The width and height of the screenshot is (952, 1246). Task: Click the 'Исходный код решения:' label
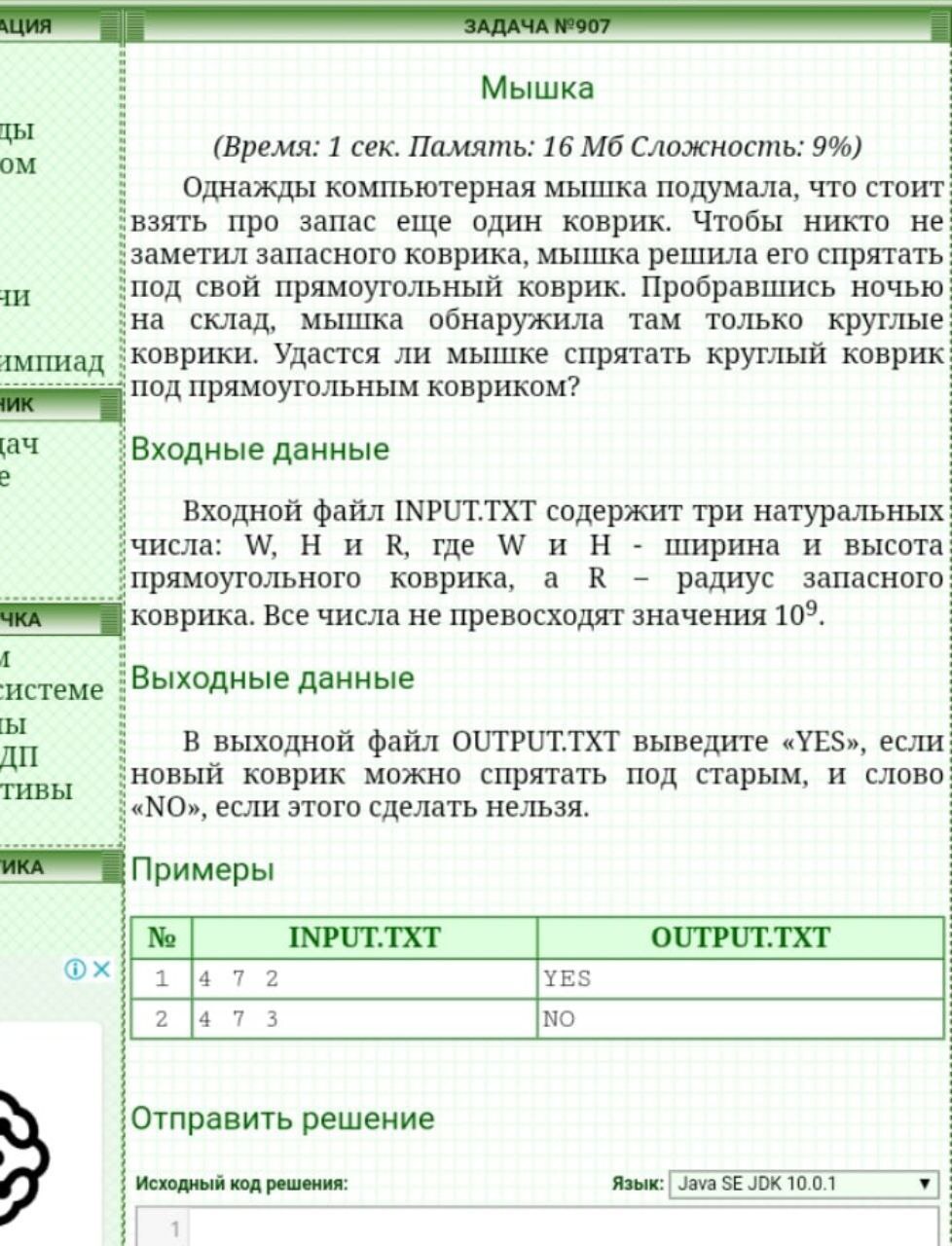tap(241, 1185)
